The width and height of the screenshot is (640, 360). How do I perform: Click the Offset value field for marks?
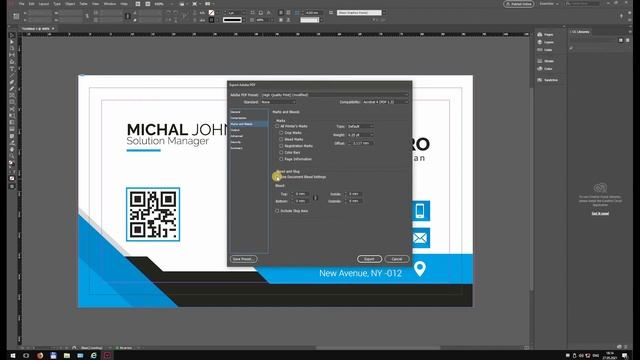click(x=362, y=143)
